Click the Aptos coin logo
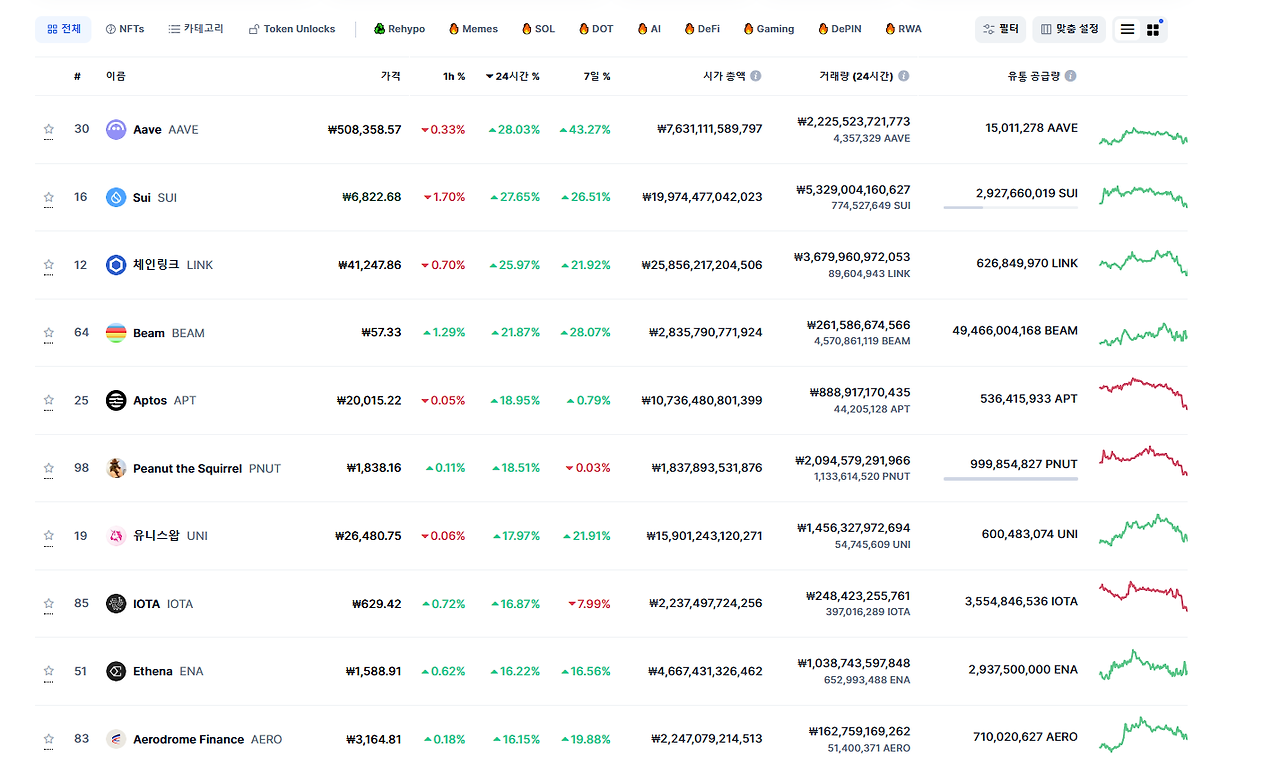The width and height of the screenshot is (1280, 765). coord(116,400)
